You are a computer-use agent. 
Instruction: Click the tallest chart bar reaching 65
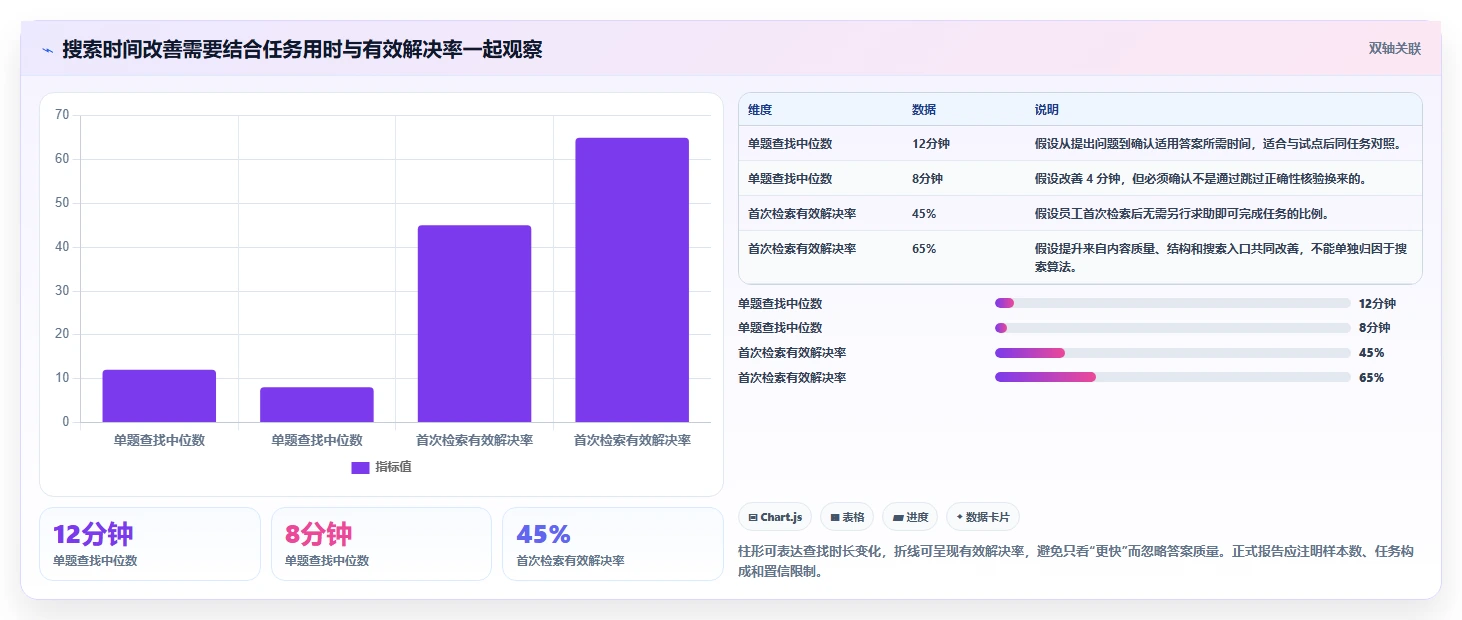coord(632,280)
